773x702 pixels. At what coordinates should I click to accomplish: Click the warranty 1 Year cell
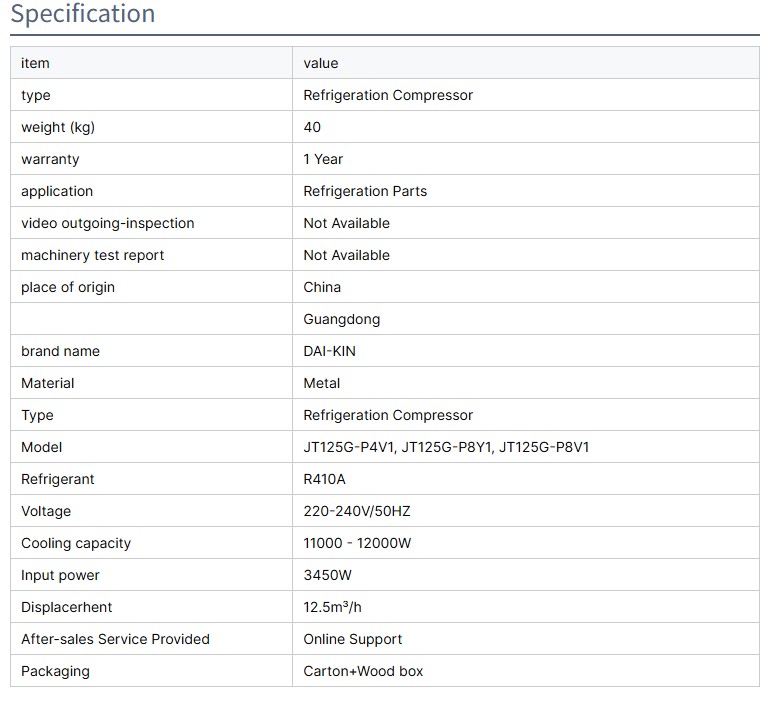(323, 159)
